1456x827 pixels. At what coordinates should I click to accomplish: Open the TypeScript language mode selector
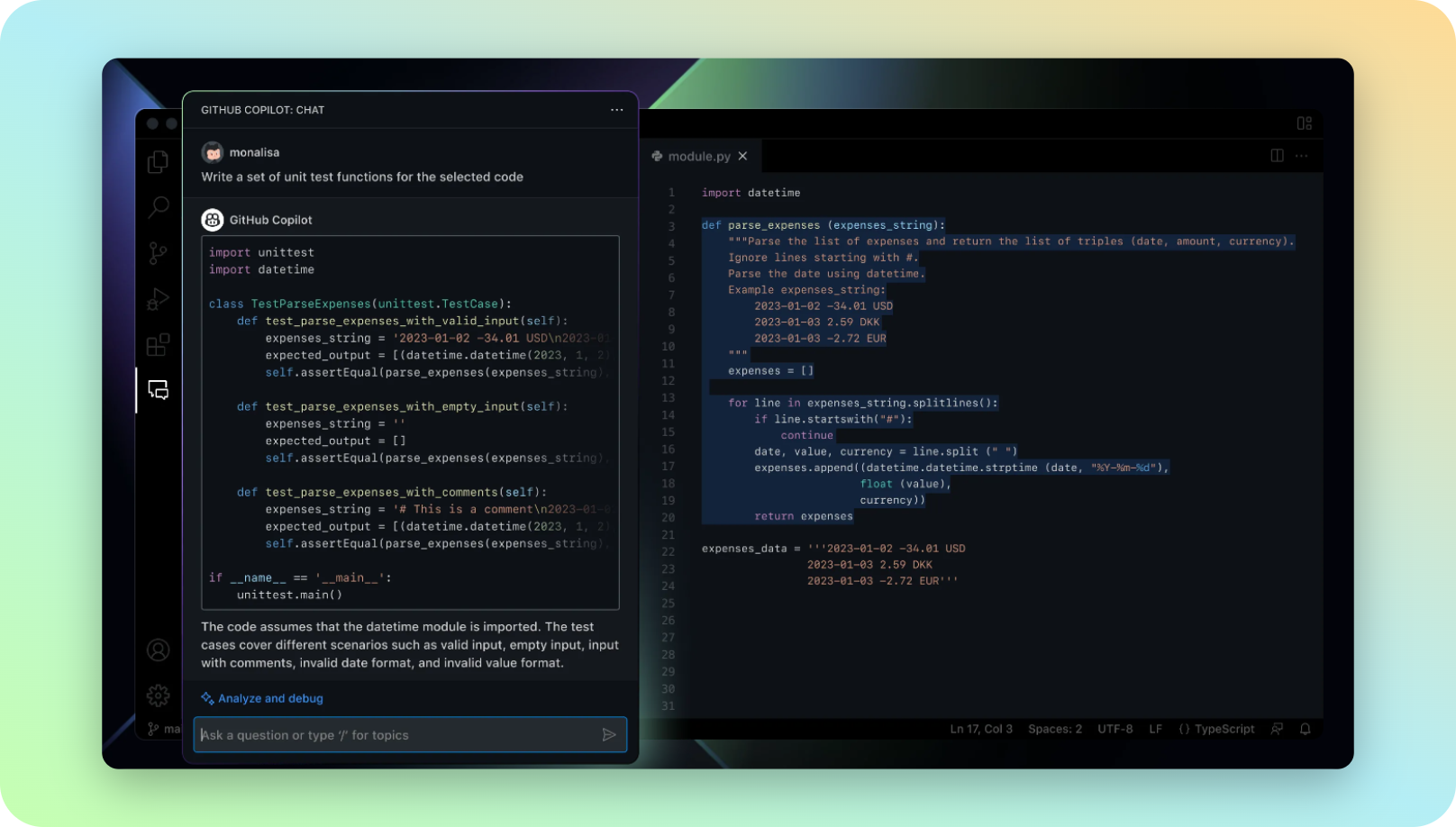(x=1216, y=729)
